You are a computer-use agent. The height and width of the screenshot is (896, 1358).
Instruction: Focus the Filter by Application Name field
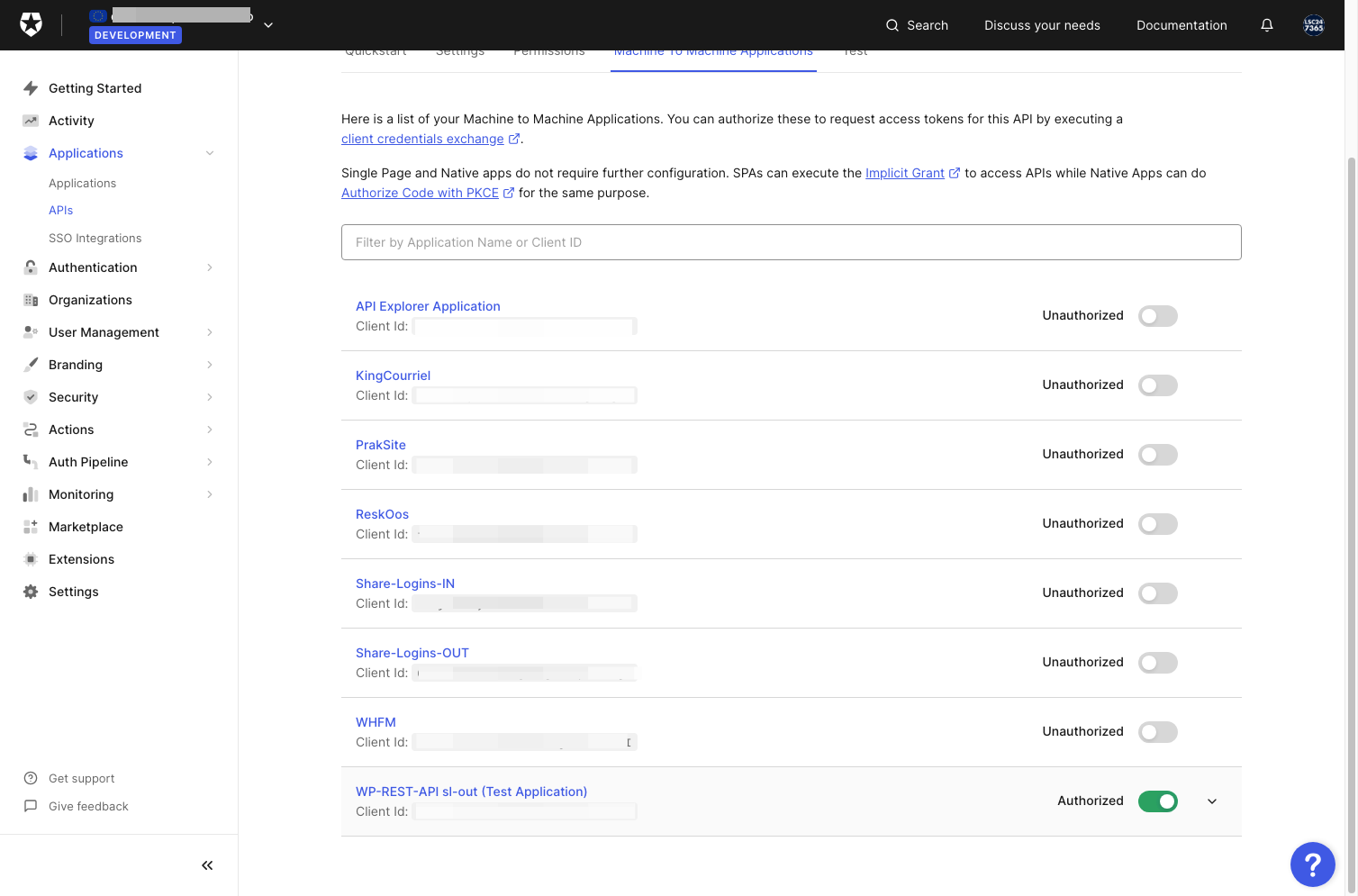[x=792, y=242]
